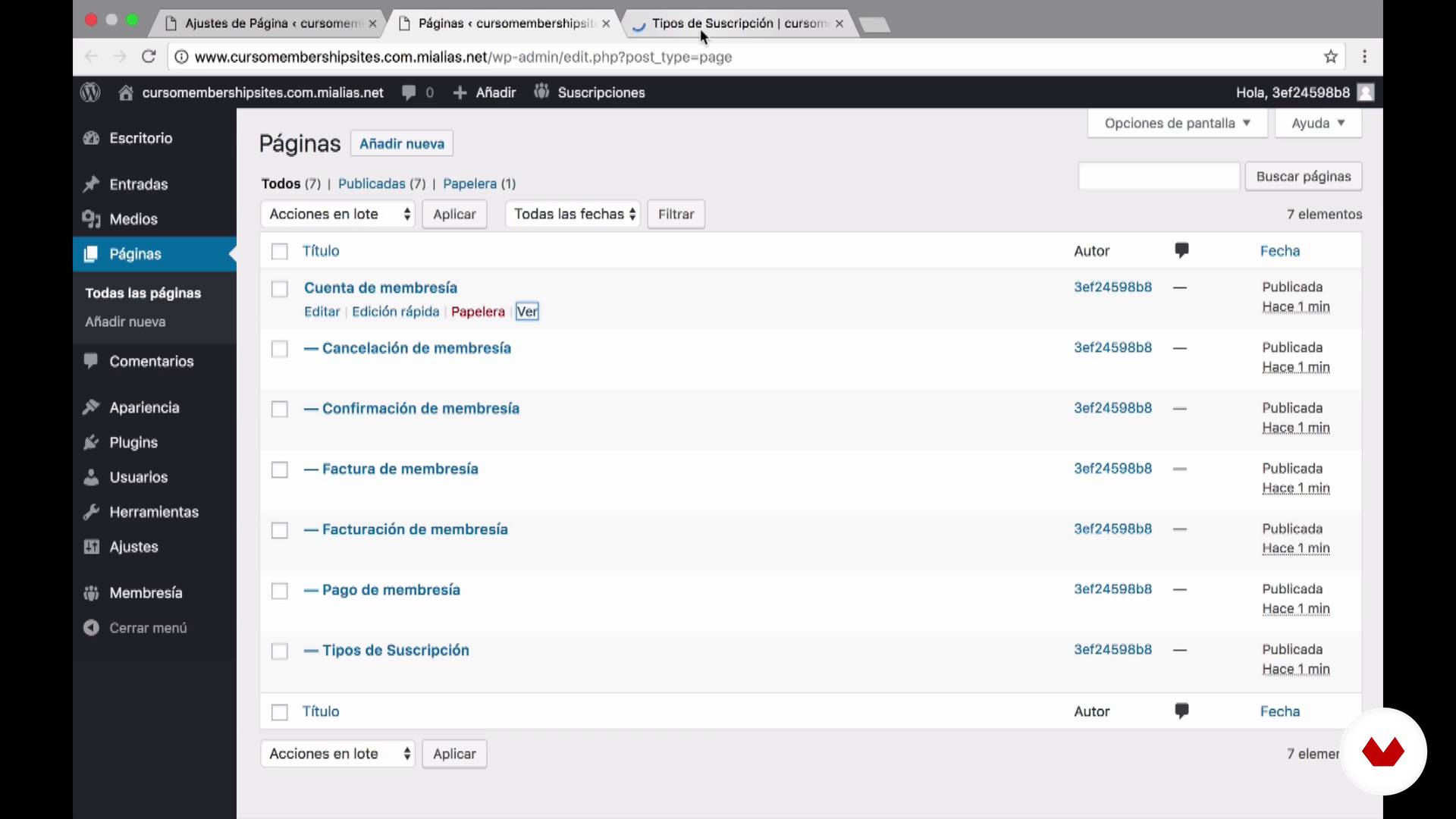This screenshot has width=1456, height=819.
Task: Click the Añadir nueva button beside Páginas
Action: click(402, 143)
